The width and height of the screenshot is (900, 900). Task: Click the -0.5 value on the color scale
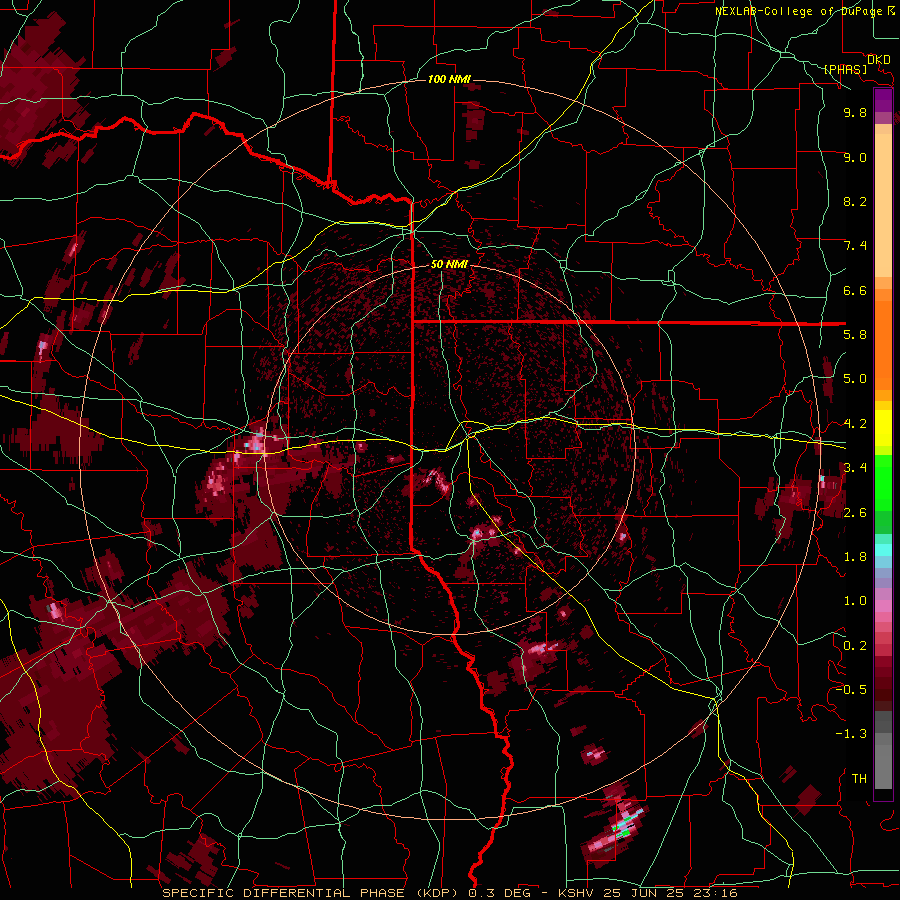pos(851,690)
